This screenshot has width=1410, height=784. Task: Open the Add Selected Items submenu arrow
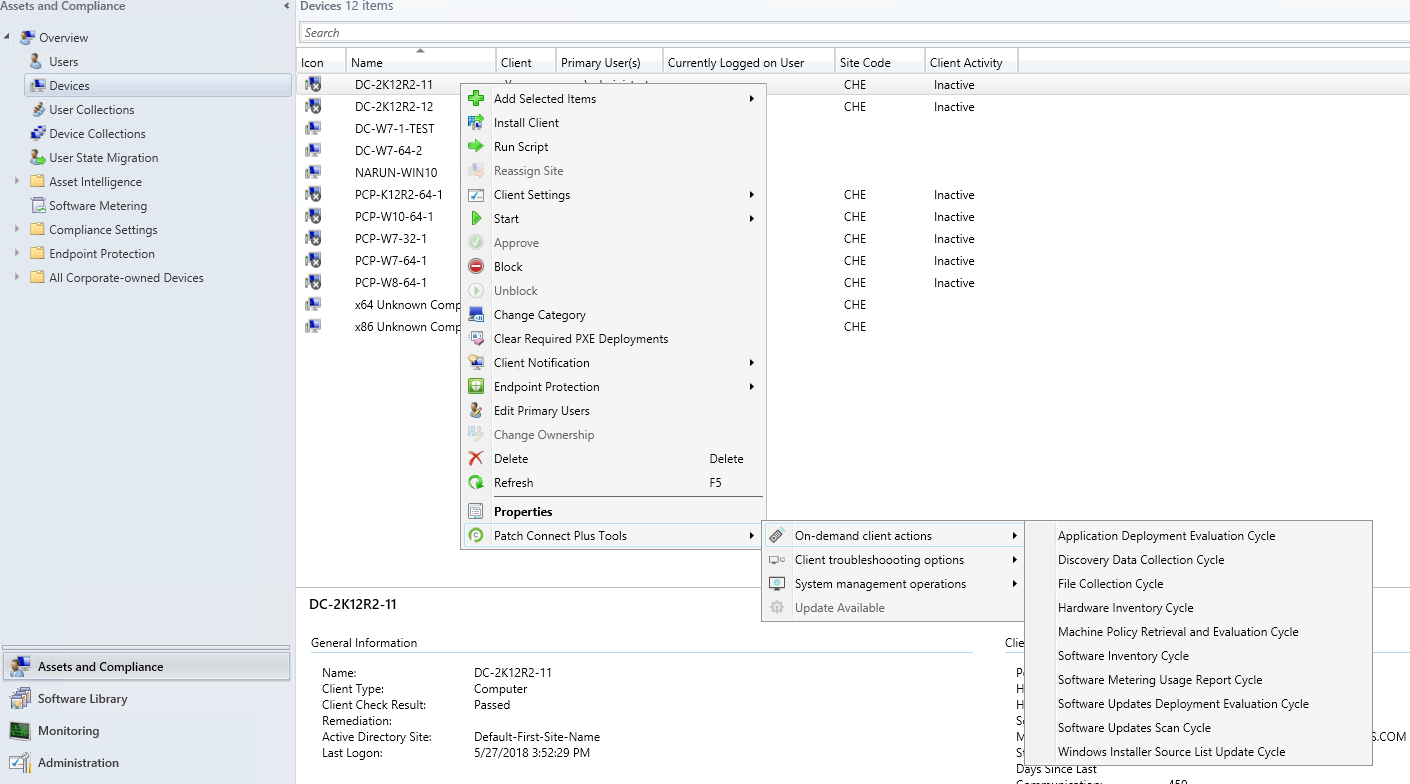click(x=752, y=99)
